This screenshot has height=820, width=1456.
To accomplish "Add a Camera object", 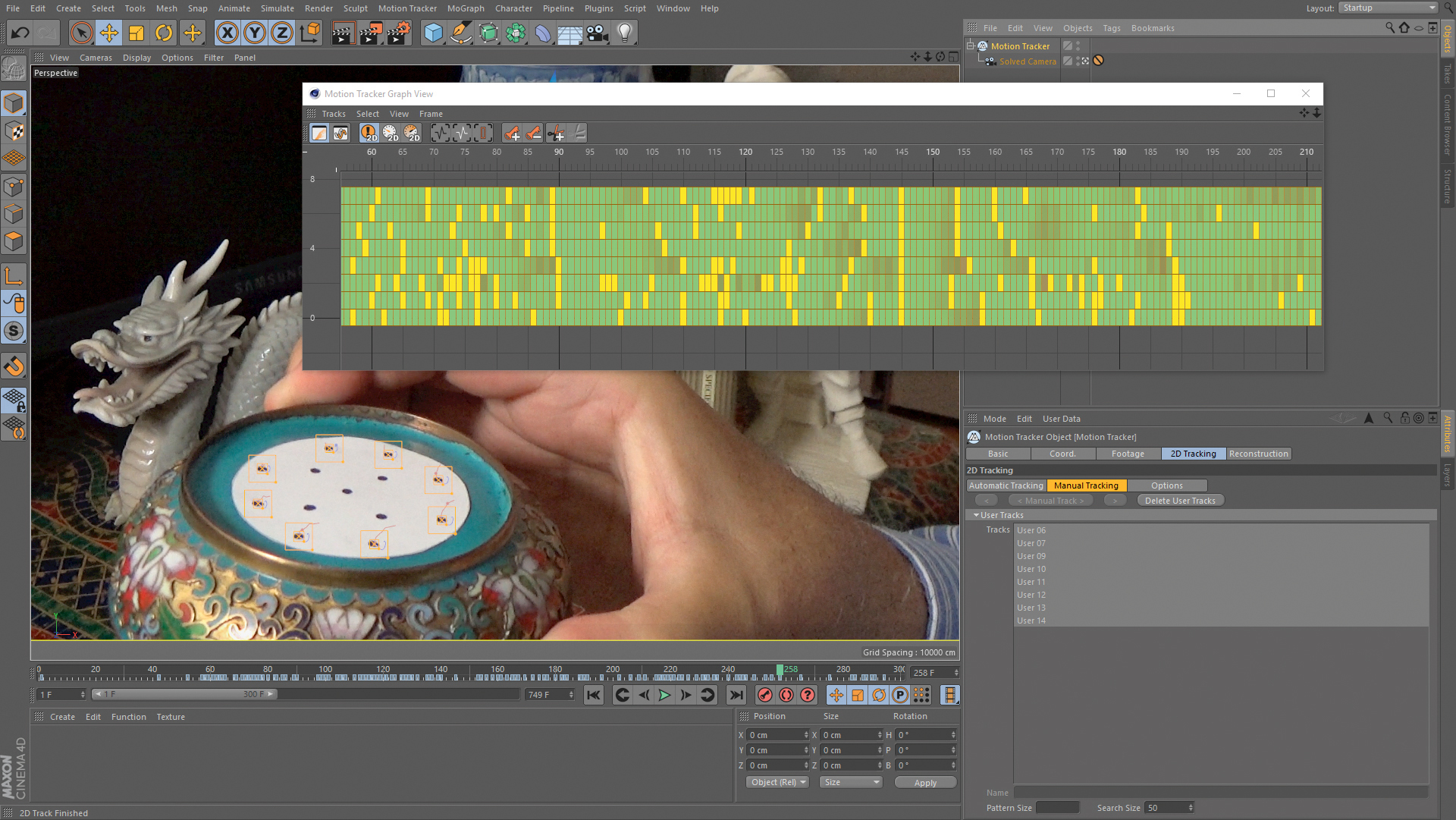I will click(x=598, y=33).
